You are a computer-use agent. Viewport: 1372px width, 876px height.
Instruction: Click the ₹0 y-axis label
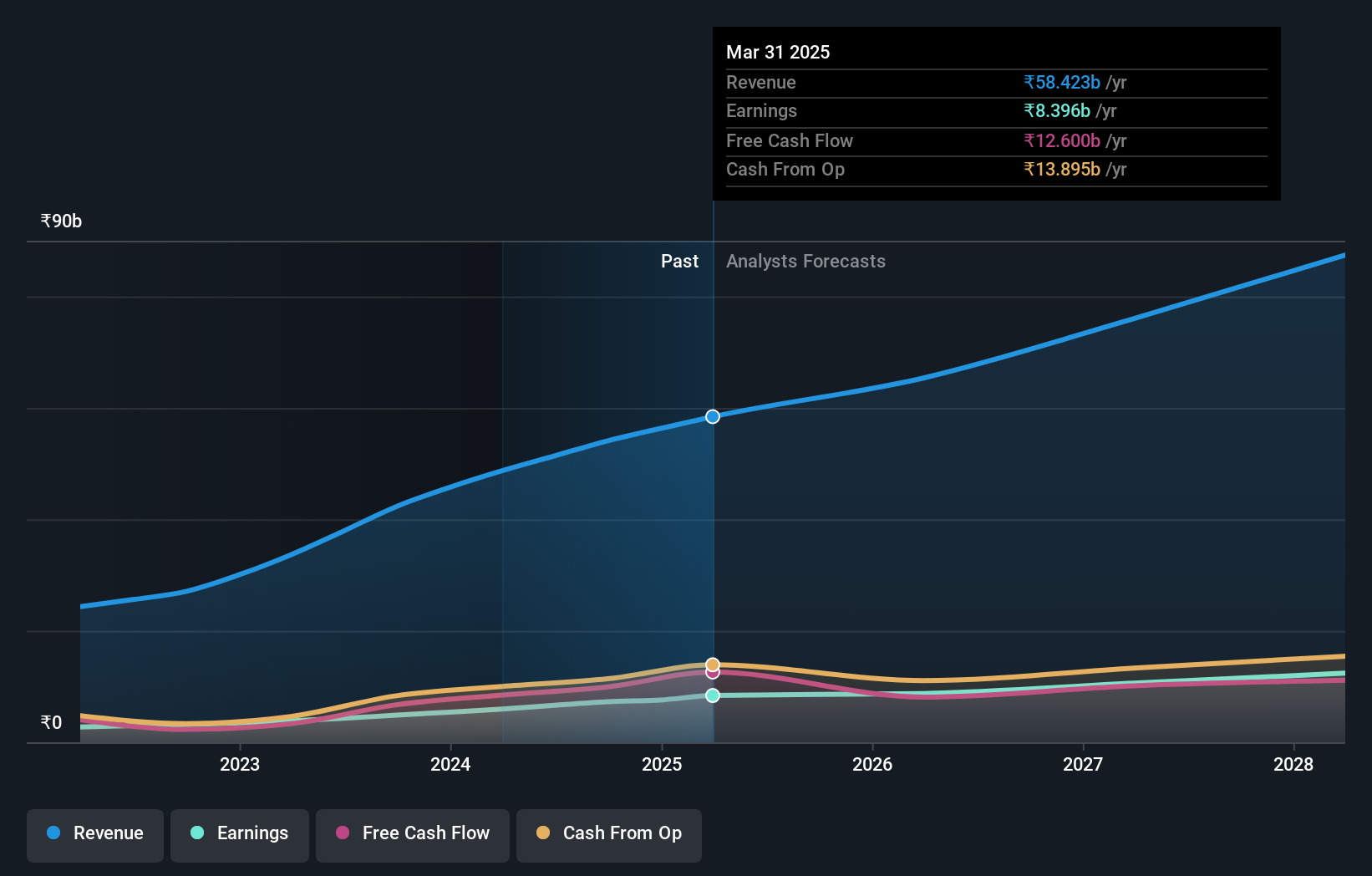tap(51, 722)
